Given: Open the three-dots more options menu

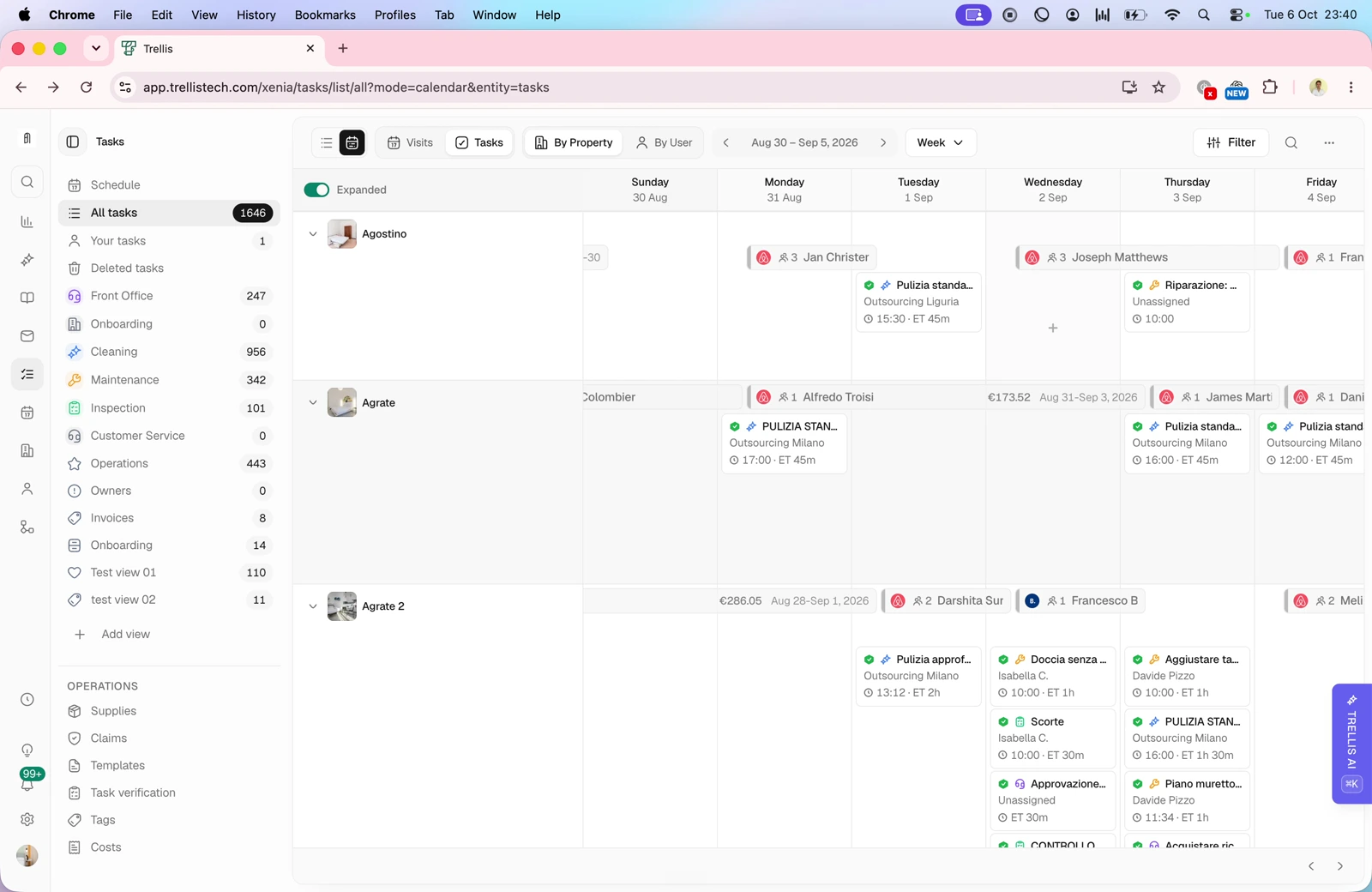Looking at the screenshot, I should (x=1329, y=142).
